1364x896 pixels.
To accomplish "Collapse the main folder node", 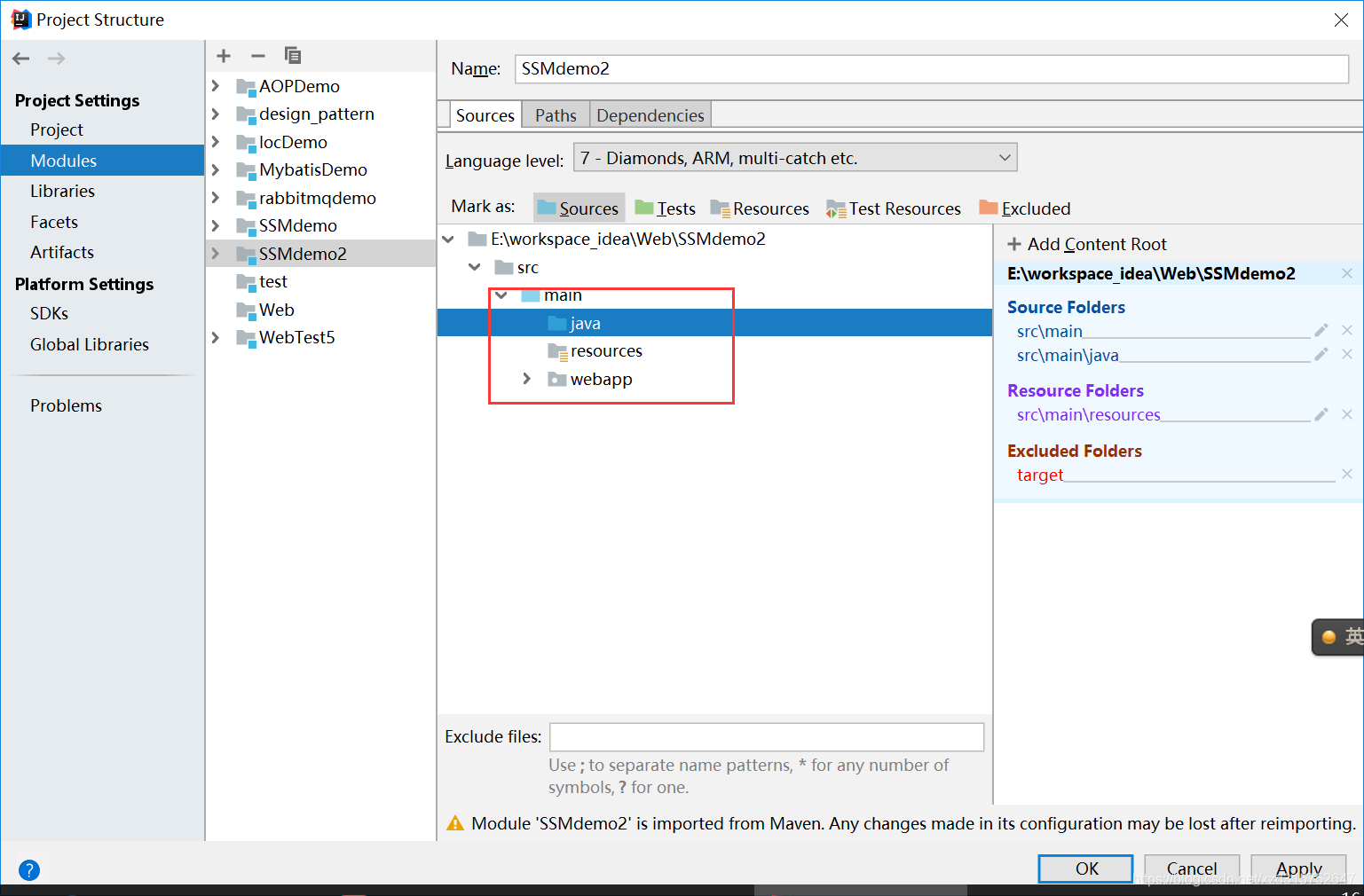I will tap(501, 295).
